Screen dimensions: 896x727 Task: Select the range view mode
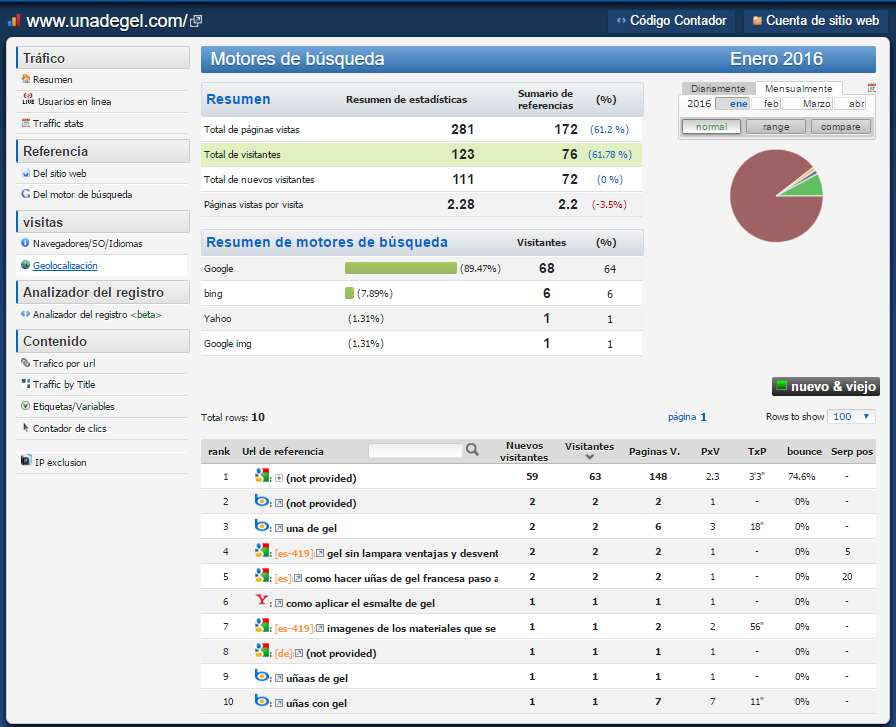click(x=776, y=126)
